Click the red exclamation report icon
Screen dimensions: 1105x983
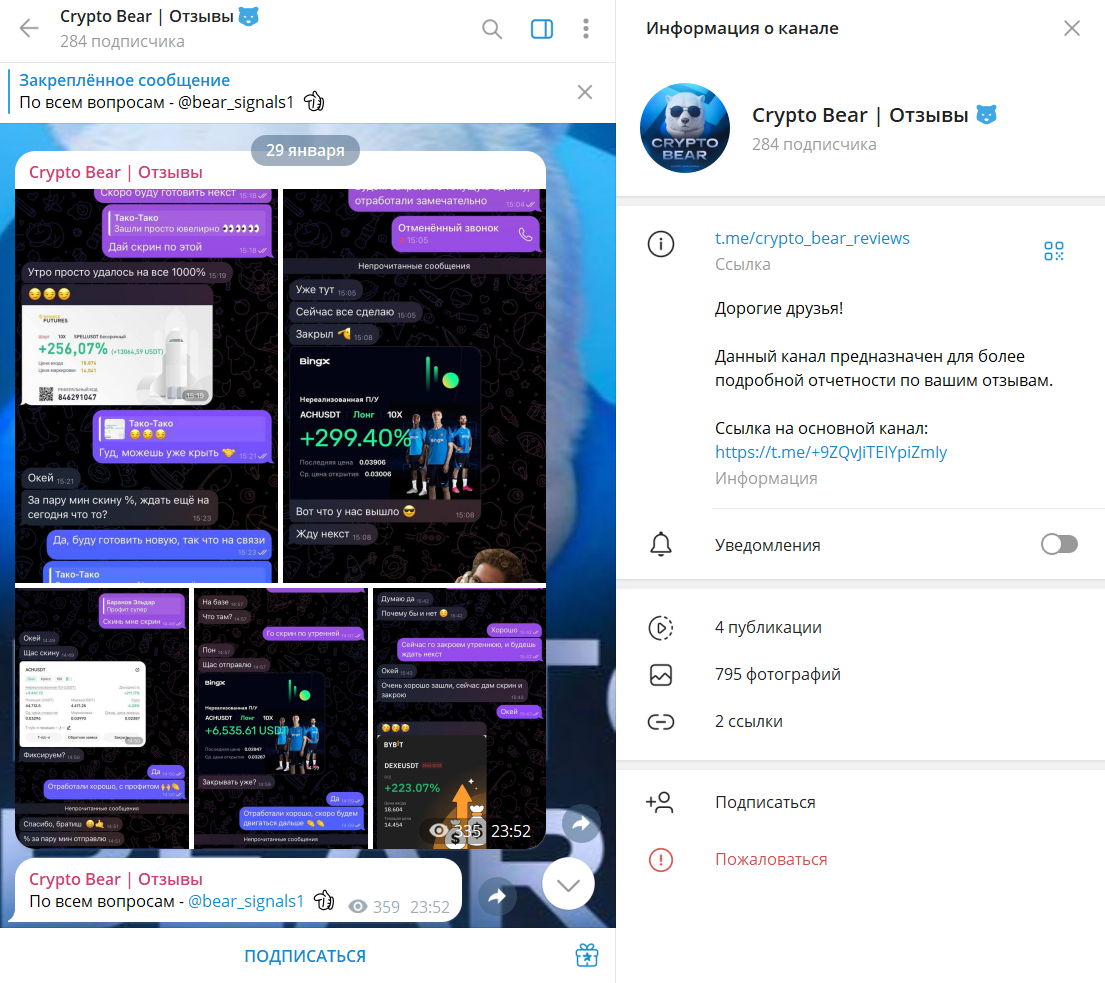[661, 860]
